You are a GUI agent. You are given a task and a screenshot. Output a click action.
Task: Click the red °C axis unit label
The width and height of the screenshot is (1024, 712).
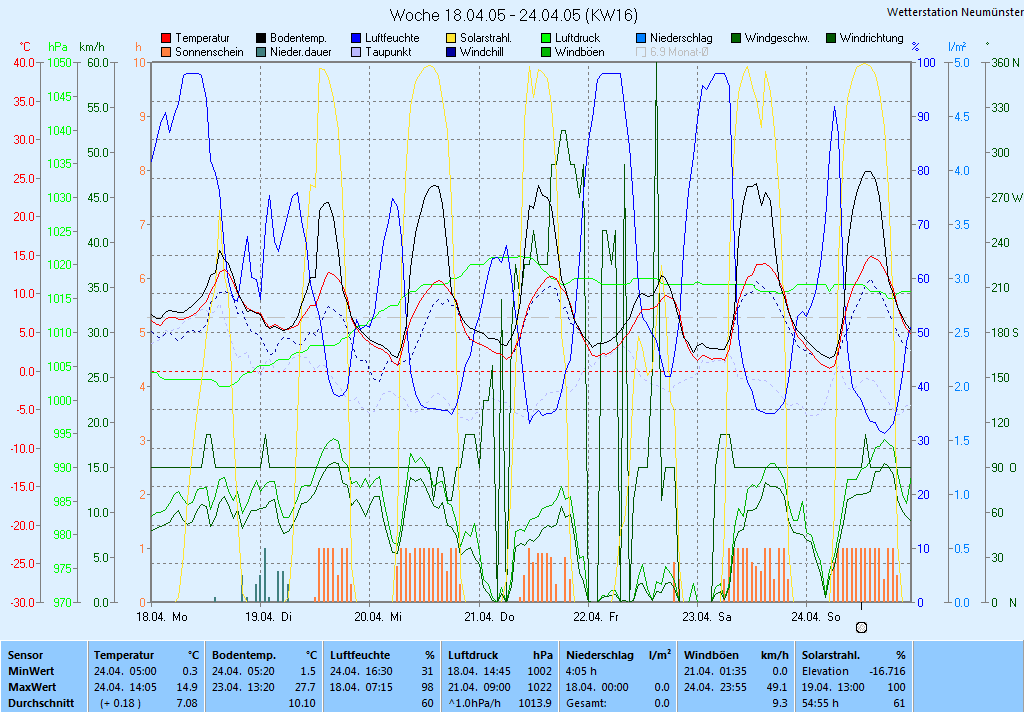[x=25, y=47]
